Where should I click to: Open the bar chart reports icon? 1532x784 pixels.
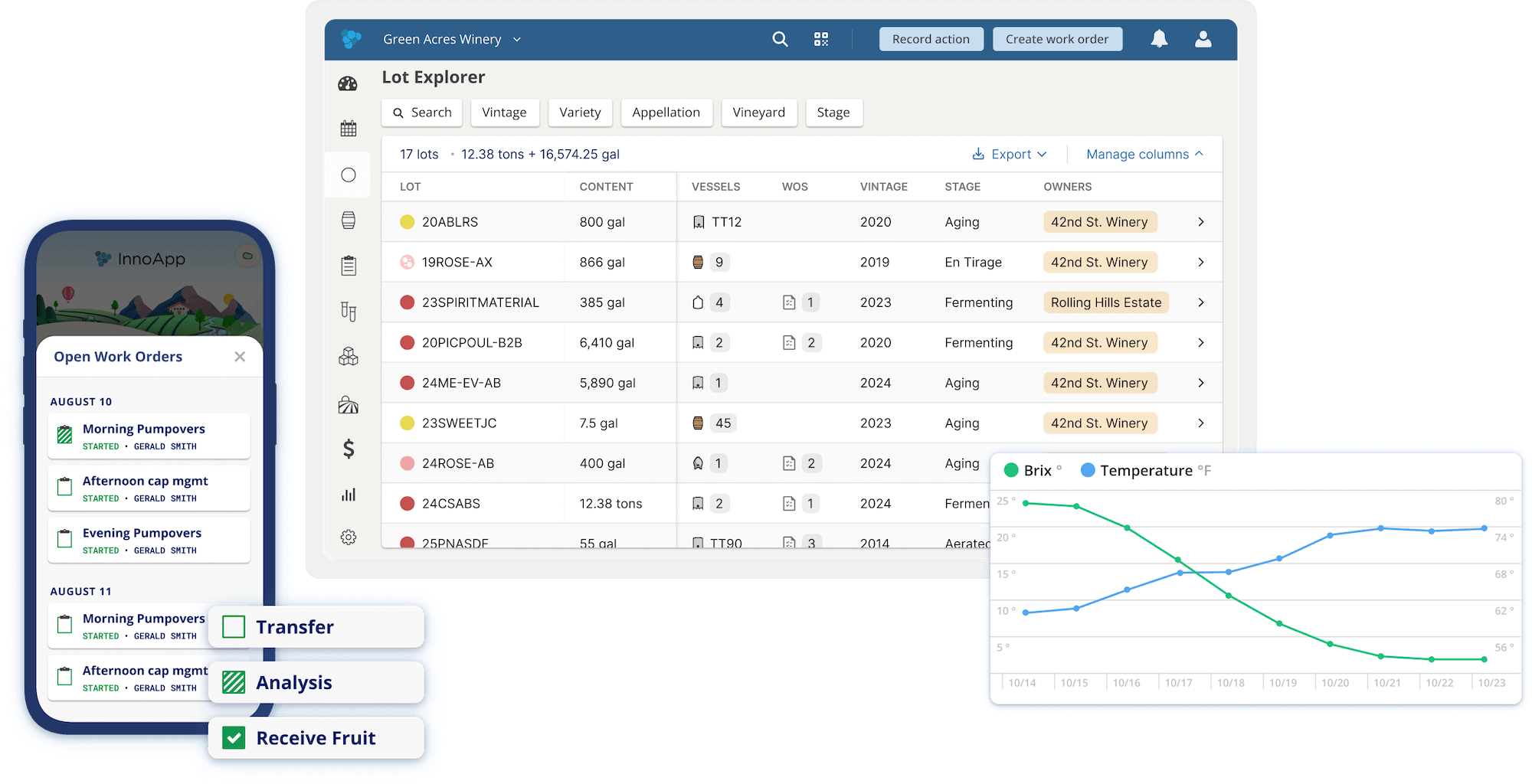tap(349, 495)
